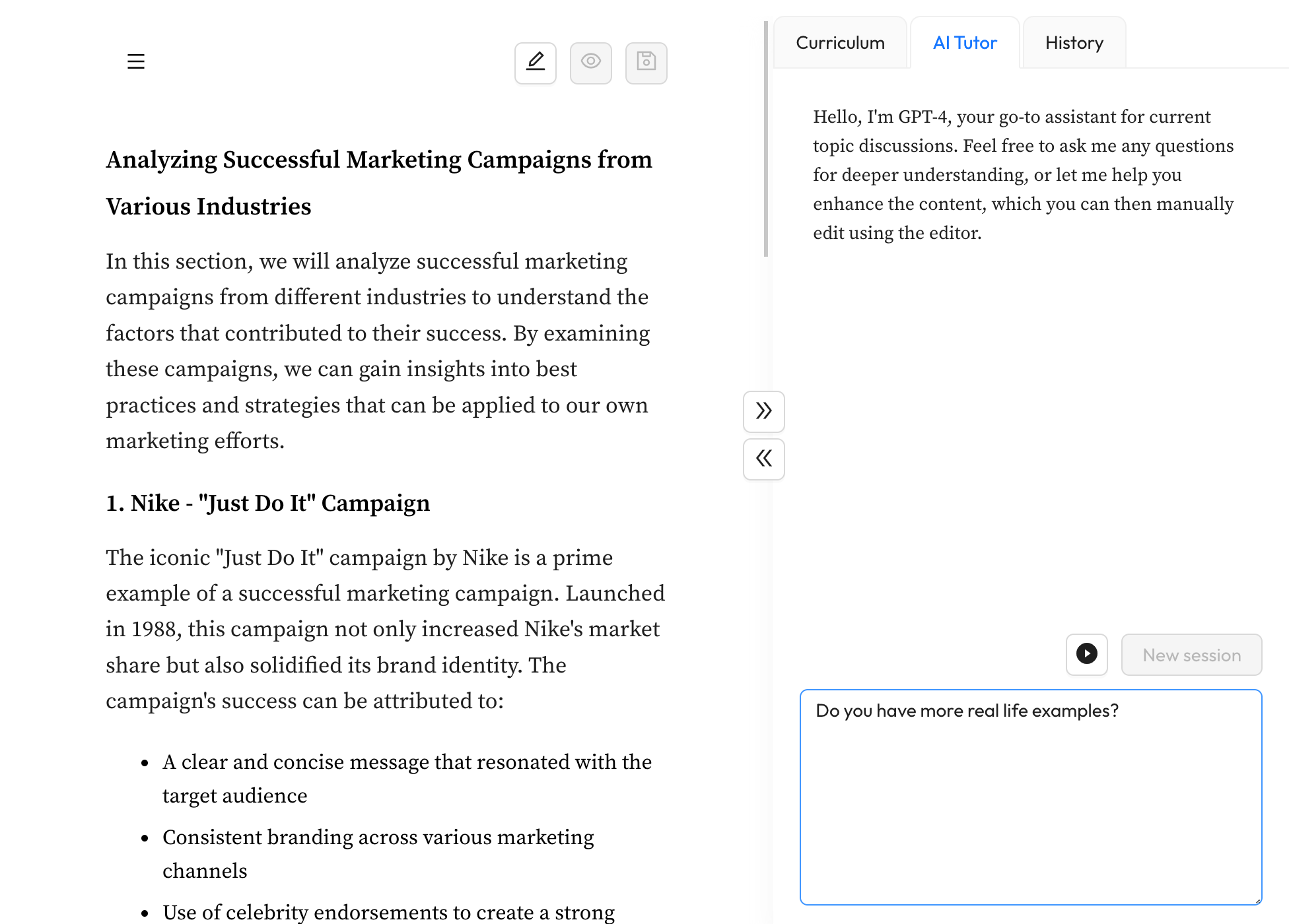Select the AI Tutor tab
Viewport: 1289px width, 924px height.
(965, 43)
